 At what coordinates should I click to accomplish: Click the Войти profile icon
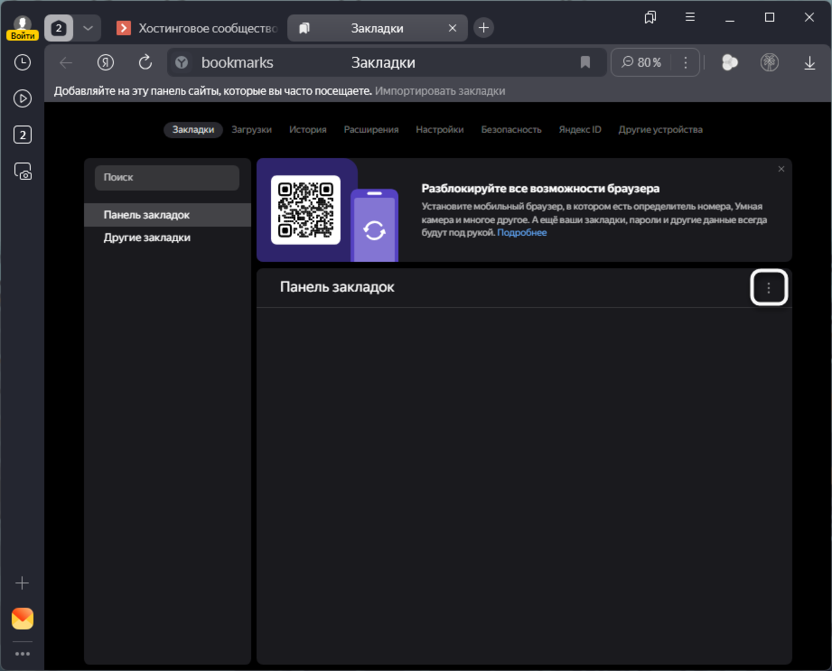tap(22, 28)
